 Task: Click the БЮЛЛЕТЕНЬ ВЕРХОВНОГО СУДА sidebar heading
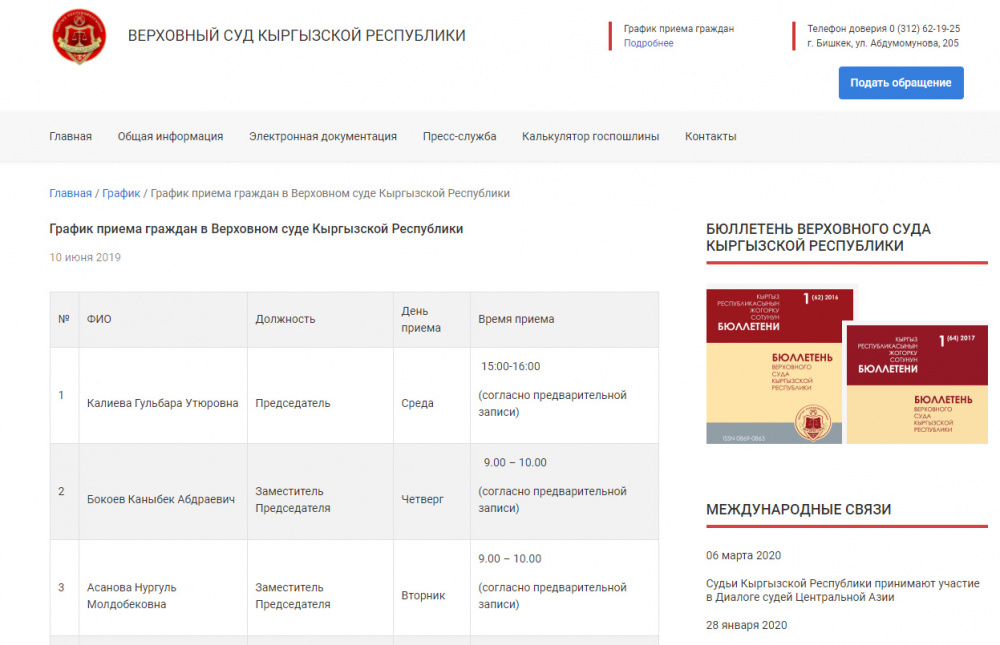tap(818, 237)
